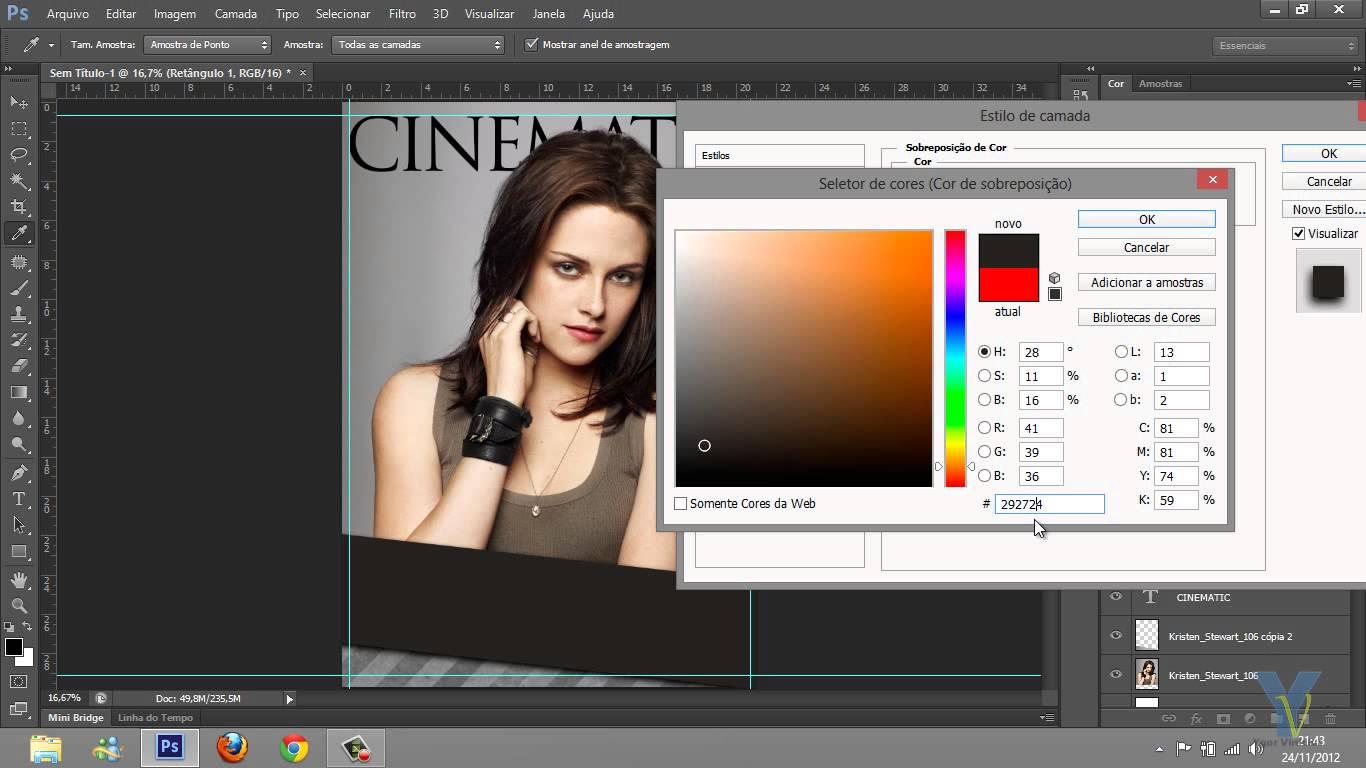The image size is (1366, 768).
Task: Select the Horizontal Type tool
Action: tap(19, 498)
